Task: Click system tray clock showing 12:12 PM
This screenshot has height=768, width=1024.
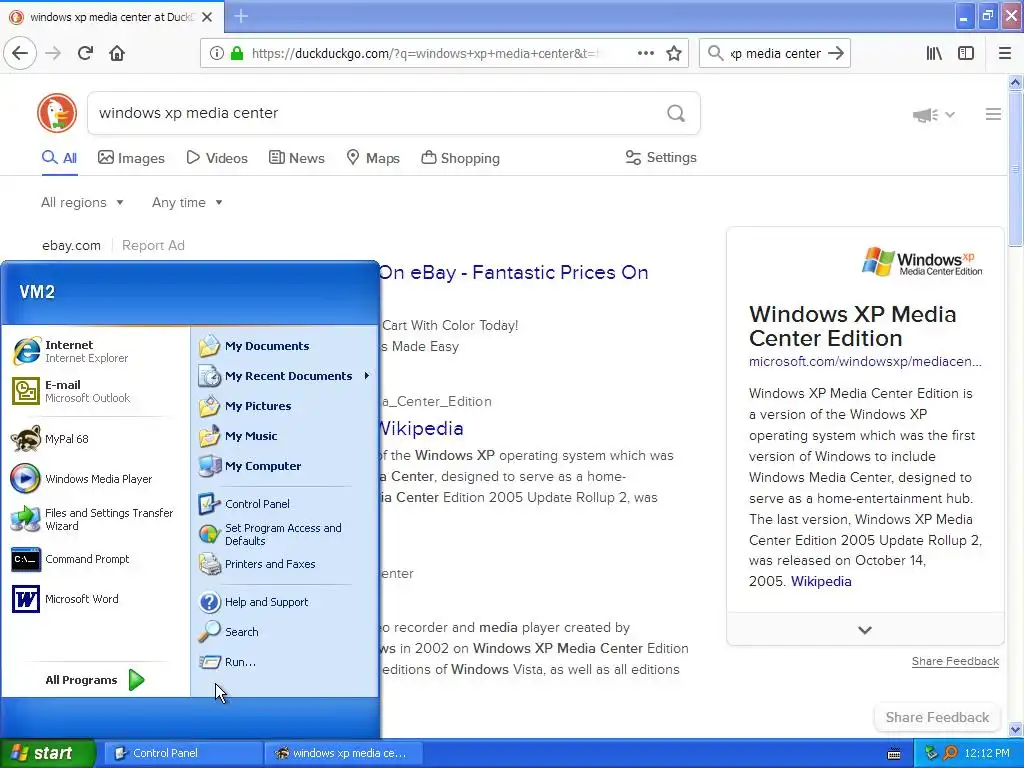Action: (987, 753)
